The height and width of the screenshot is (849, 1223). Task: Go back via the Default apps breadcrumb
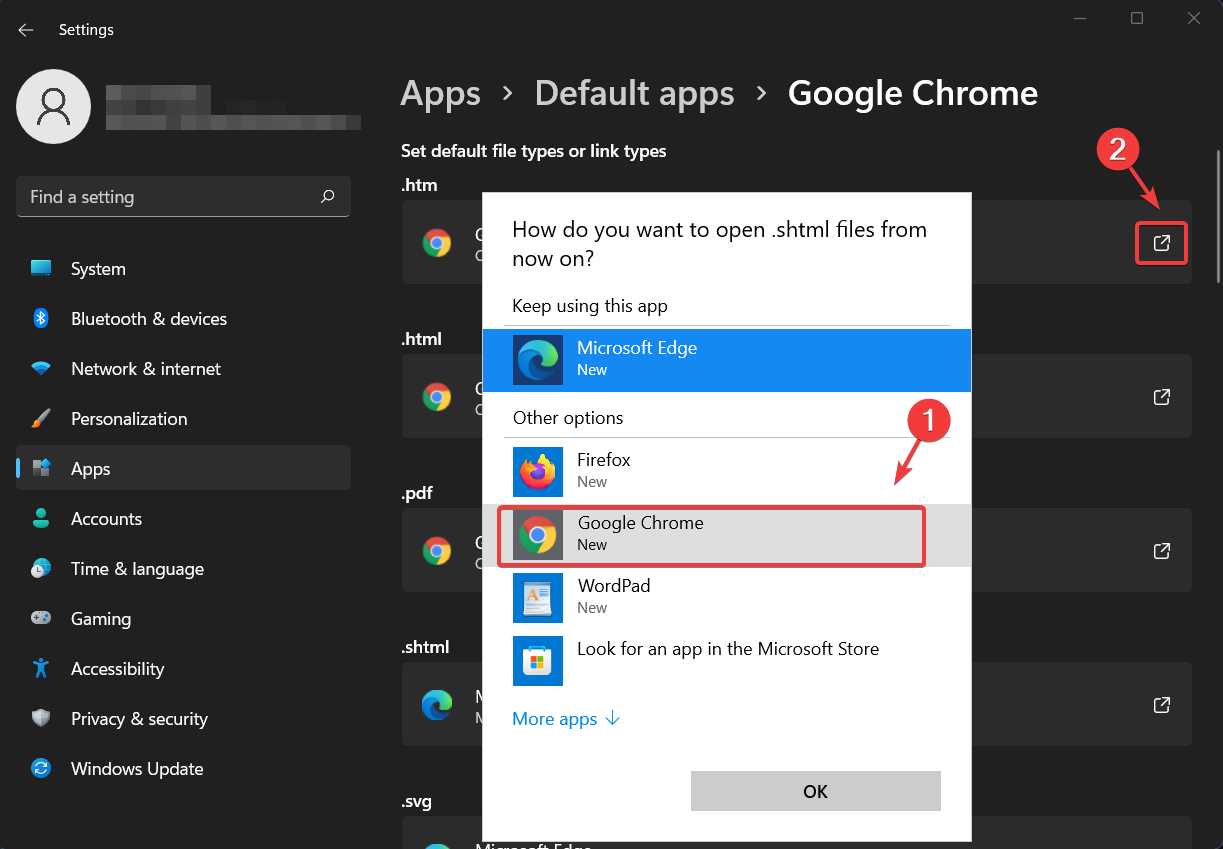coord(634,92)
